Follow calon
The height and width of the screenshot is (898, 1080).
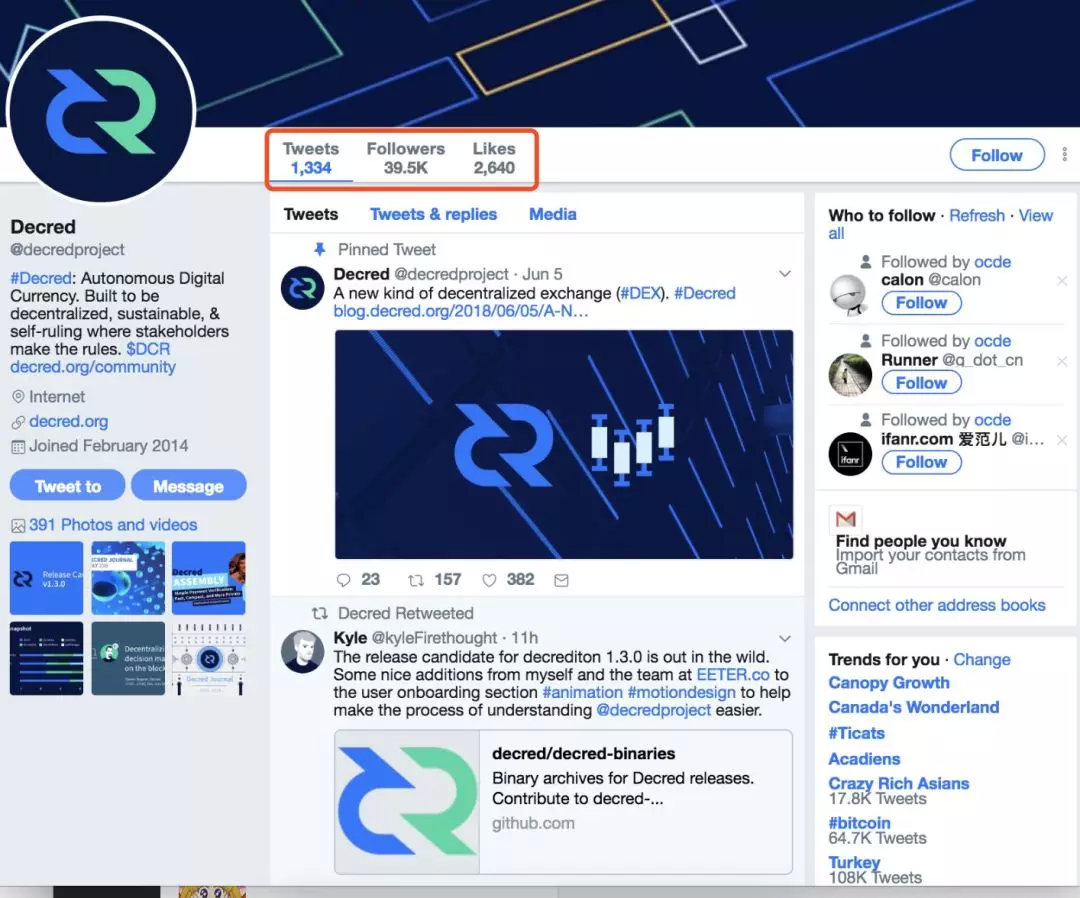pos(921,303)
